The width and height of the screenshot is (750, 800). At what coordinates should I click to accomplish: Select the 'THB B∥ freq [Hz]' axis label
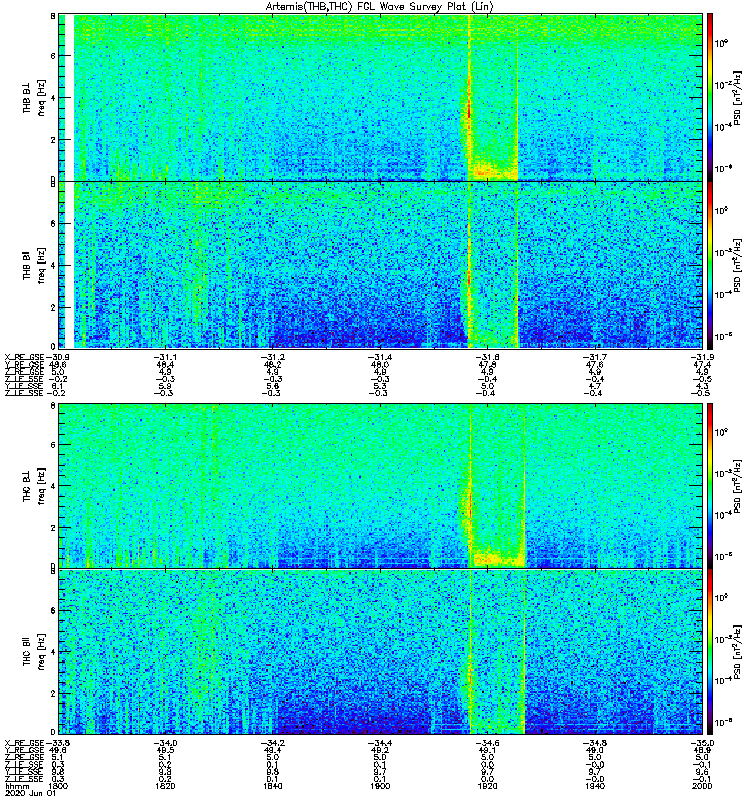click(34, 265)
